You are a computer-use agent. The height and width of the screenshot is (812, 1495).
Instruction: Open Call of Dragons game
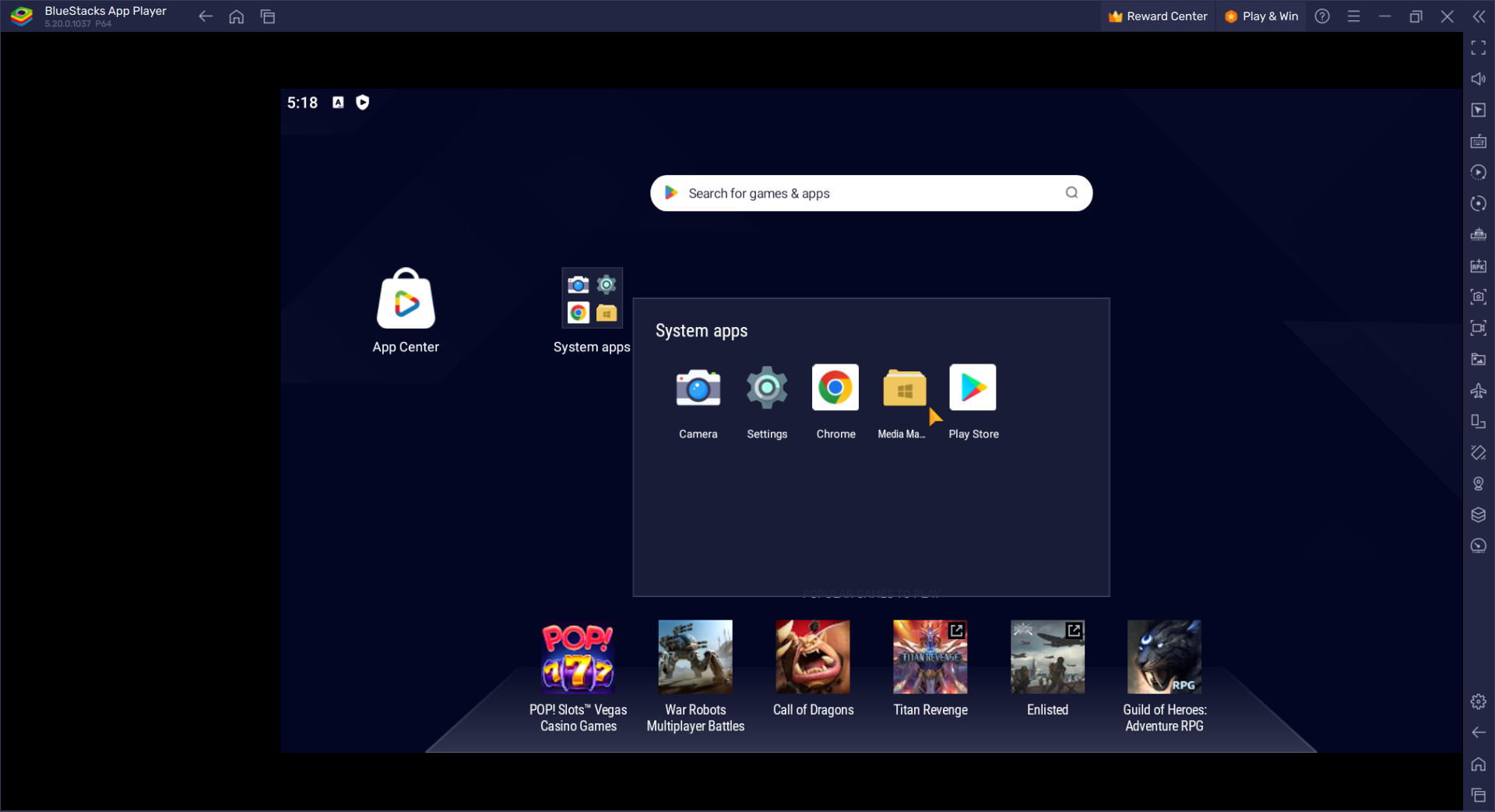point(813,657)
